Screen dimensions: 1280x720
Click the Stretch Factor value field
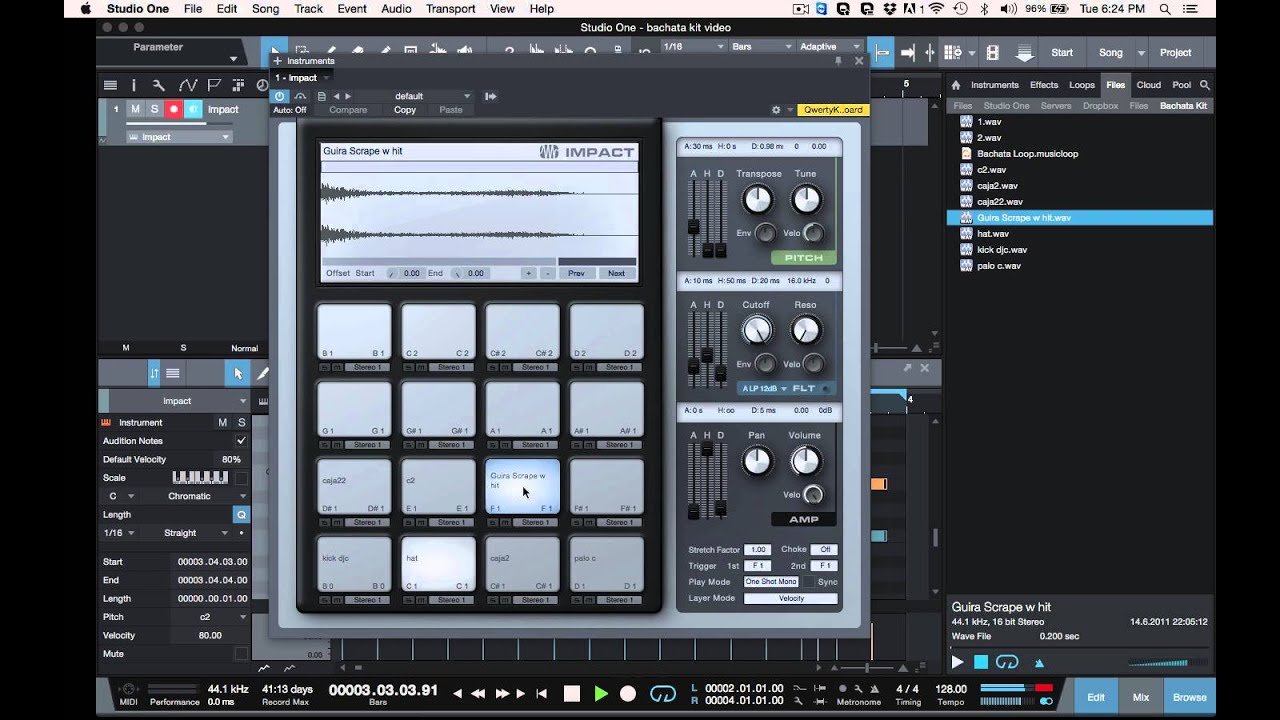click(x=758, y=549)
